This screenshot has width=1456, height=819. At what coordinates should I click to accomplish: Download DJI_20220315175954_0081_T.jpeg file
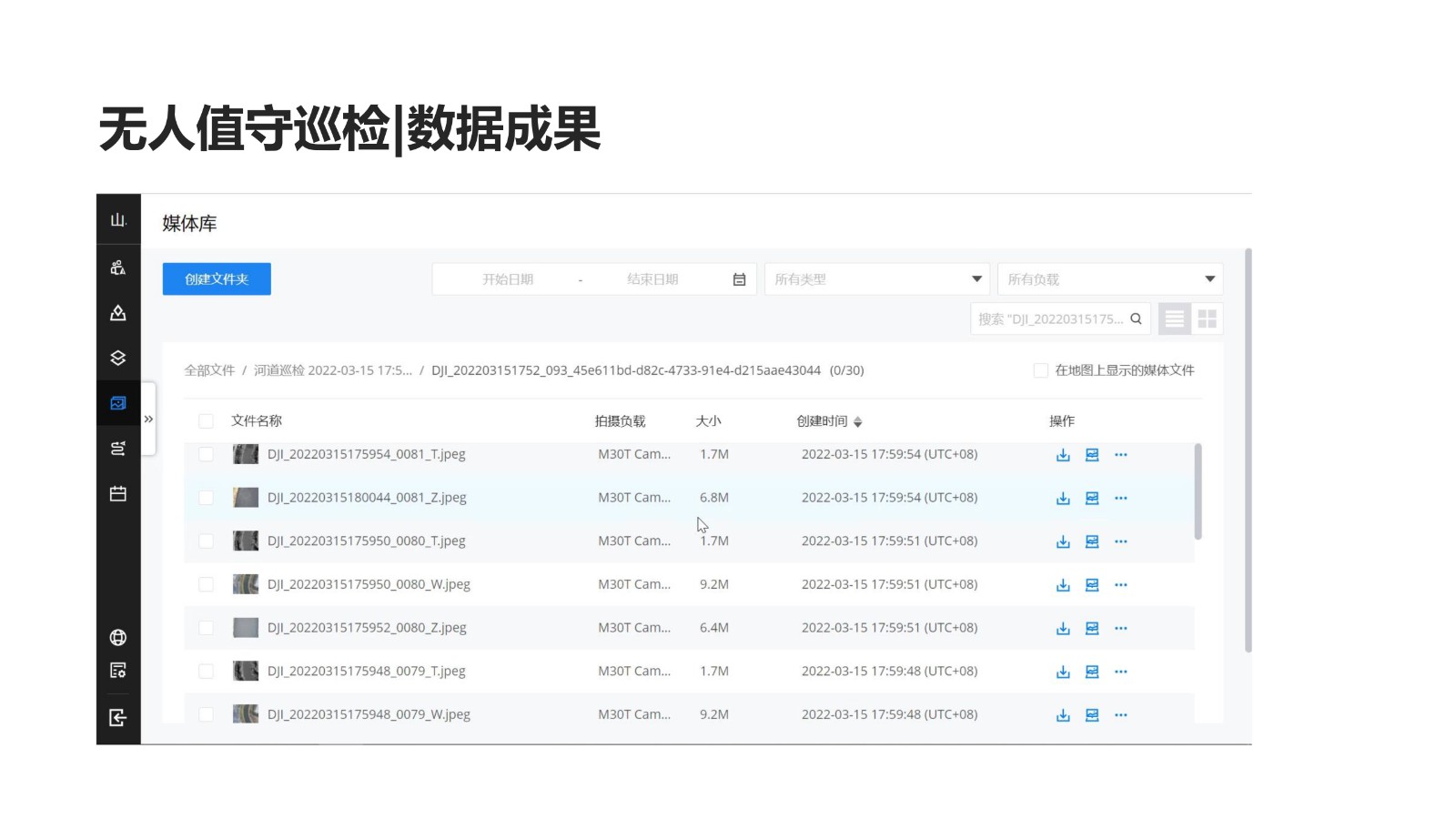[x=1063, y=455]
